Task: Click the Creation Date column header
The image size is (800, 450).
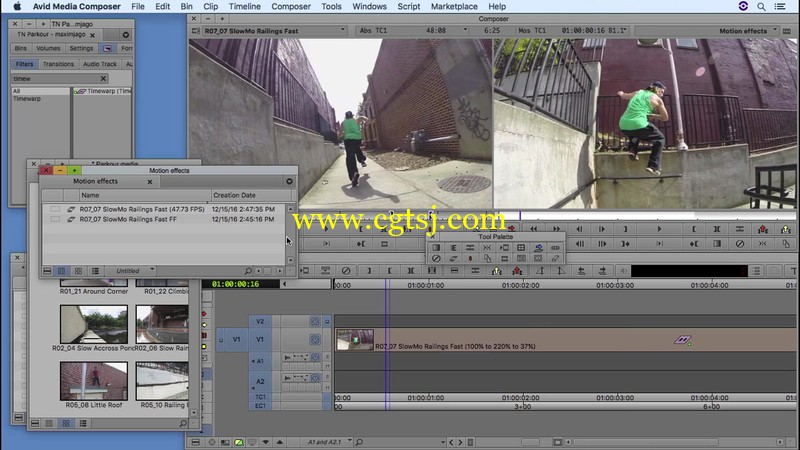Action: (x=252, y=195)
